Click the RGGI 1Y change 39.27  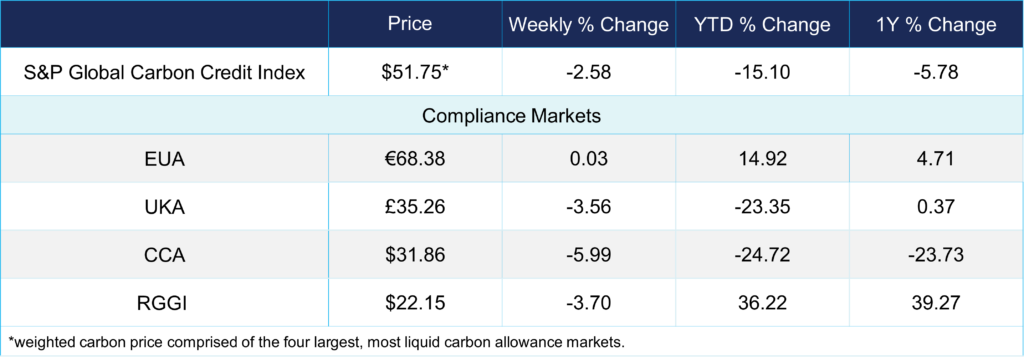[x=936, y=303]
